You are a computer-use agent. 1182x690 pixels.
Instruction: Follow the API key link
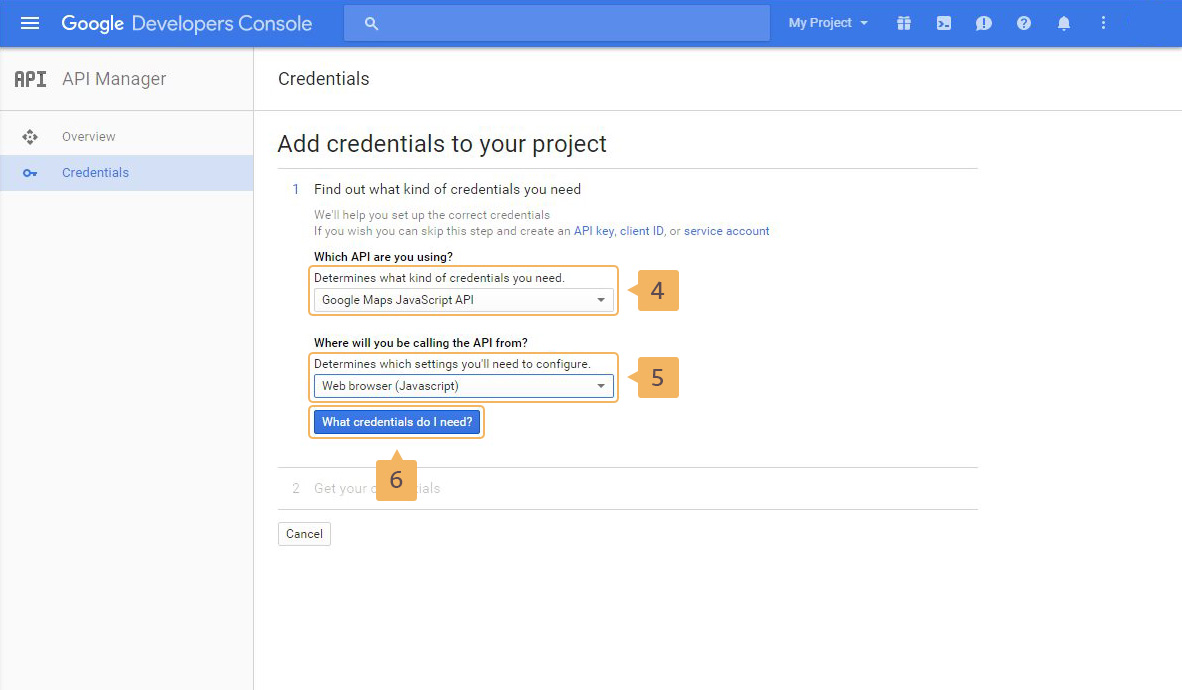[x=593, y=231]
